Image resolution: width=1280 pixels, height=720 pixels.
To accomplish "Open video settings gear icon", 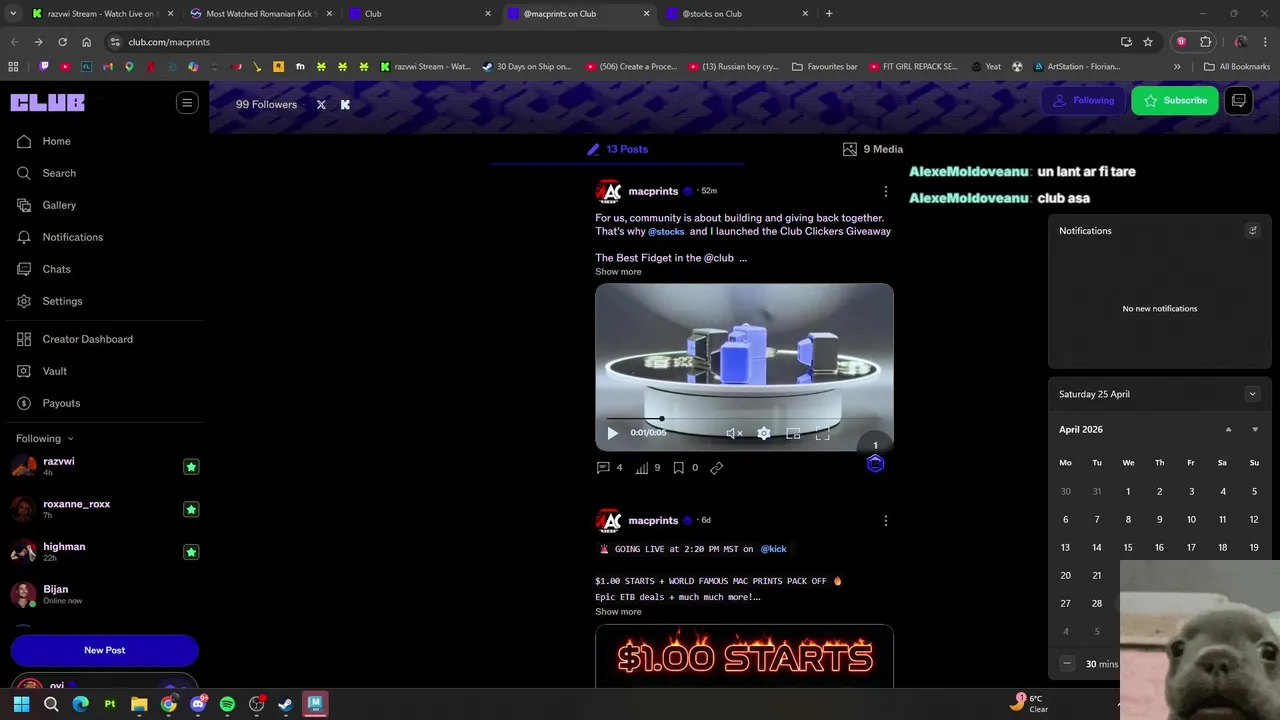I will point(764,433).
